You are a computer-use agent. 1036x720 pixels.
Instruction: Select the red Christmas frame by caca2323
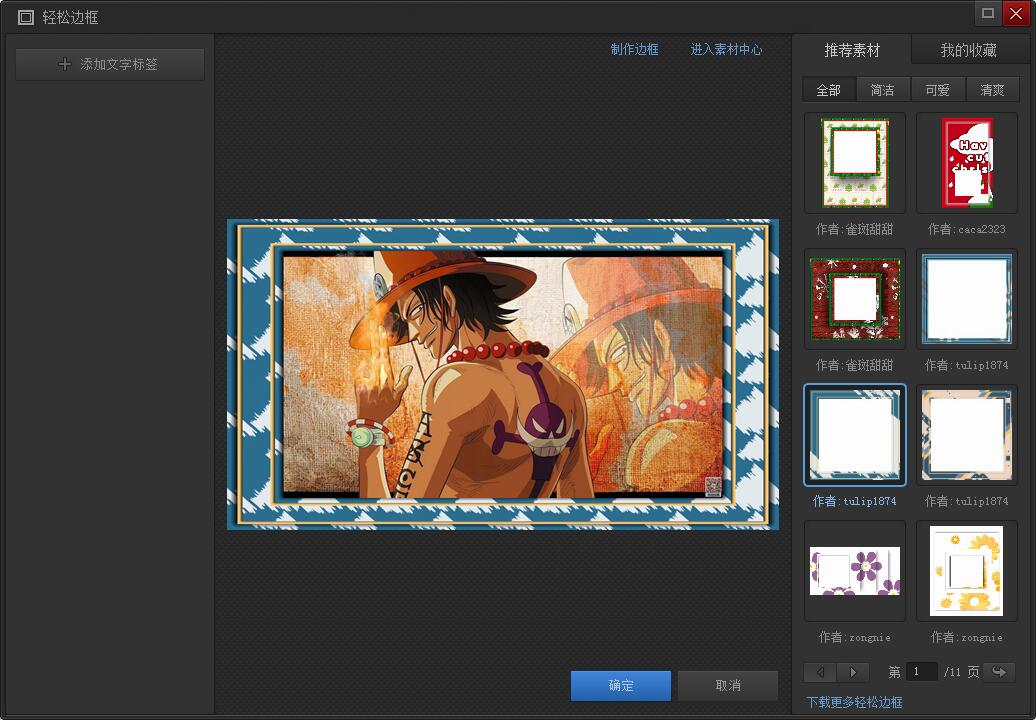coord(965,163)
